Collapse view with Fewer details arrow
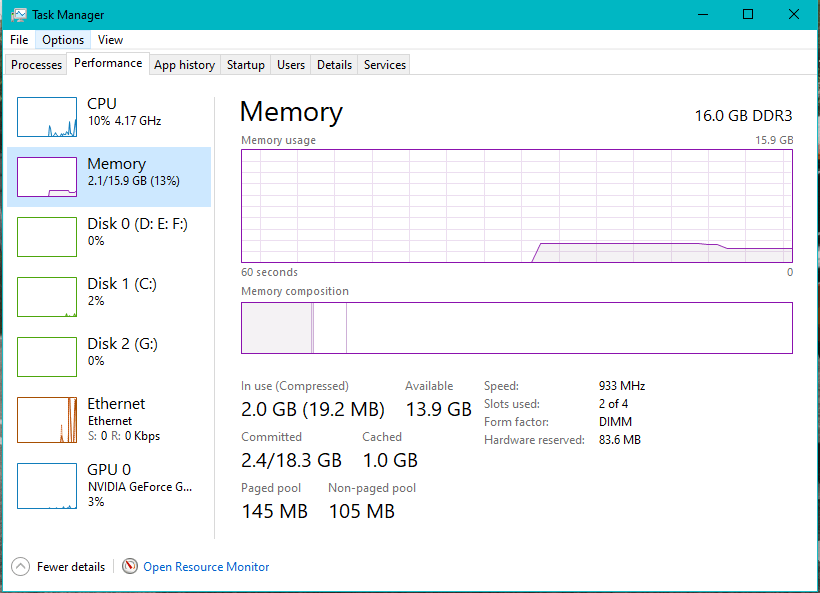This screenshot has width=820, height=593. (20, 567)
